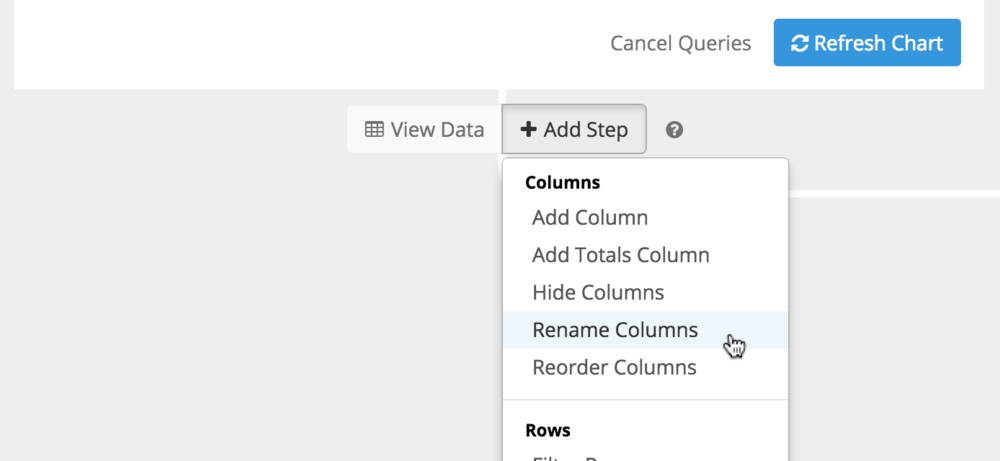This screenshot has height=461, width=1000.
Task: Click the table grid icon beside View Data
Action: (x=374, y=129)
